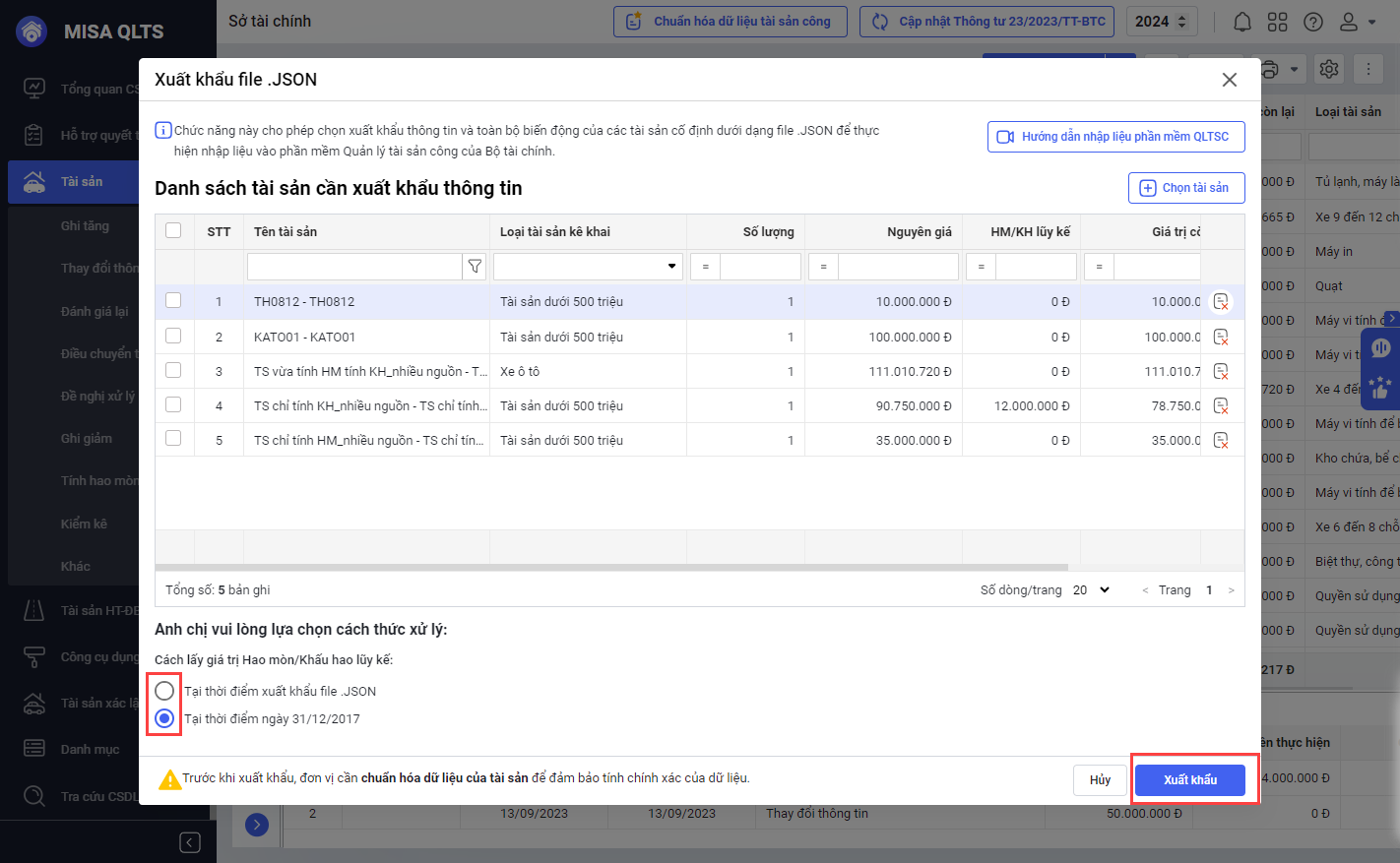The image size is (1400, 863).
Task: Open the apps grid icon
Action: tap(1278, 22)
